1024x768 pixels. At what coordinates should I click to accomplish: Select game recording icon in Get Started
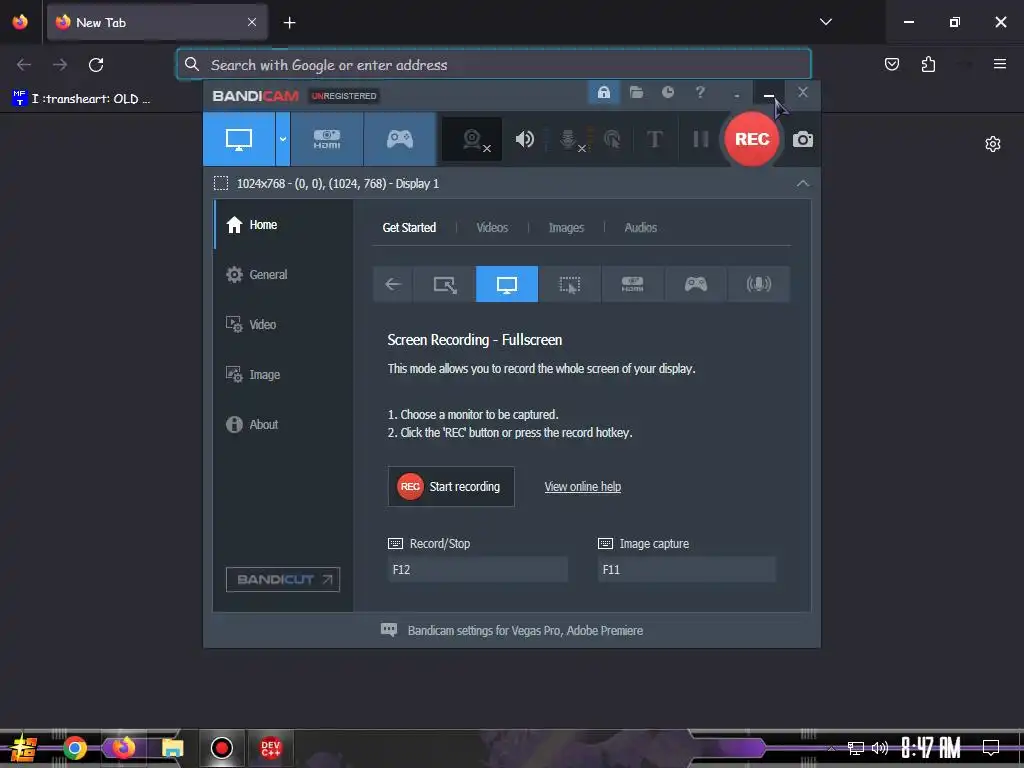[x=696, y=284]
